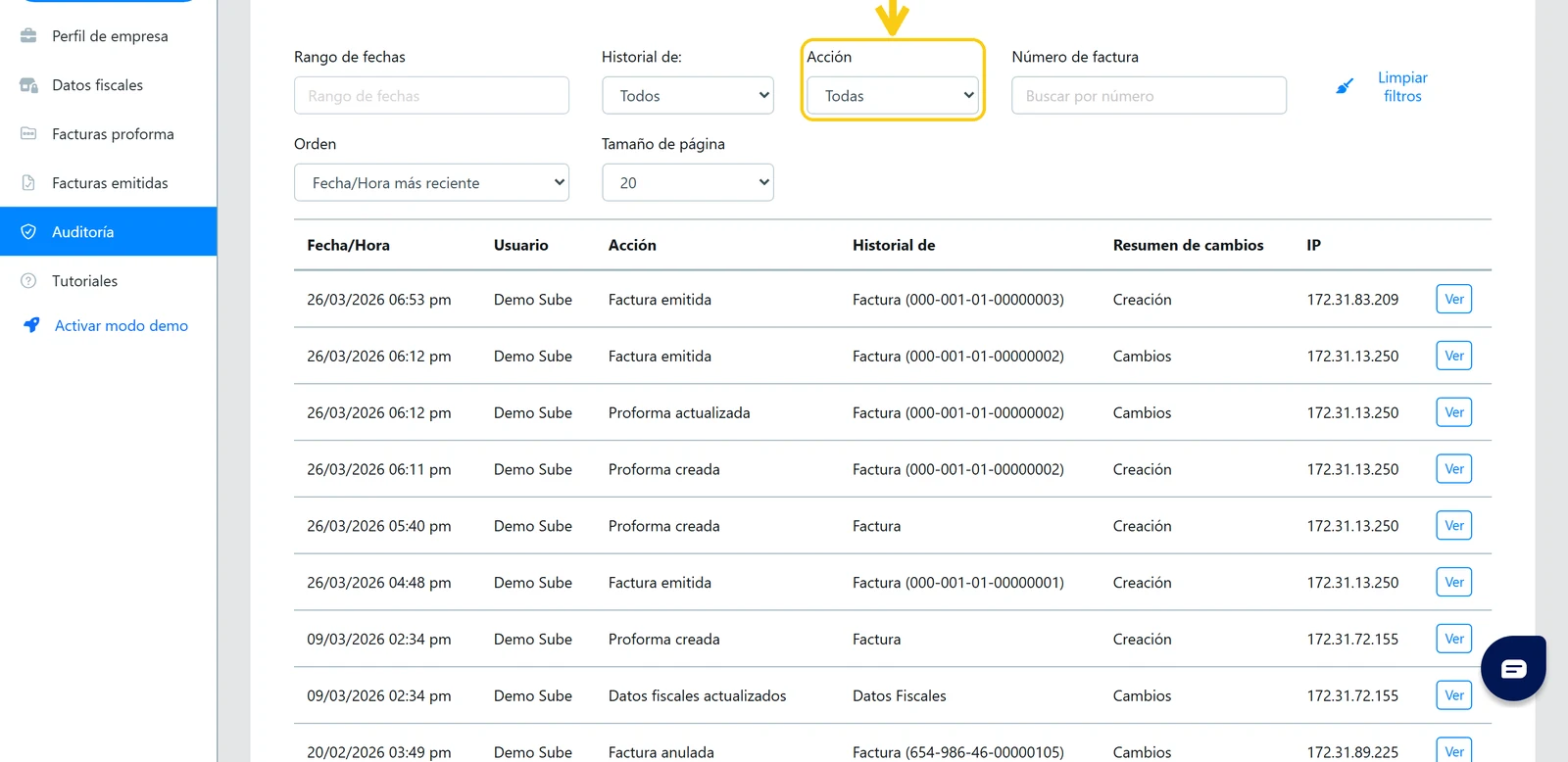View details of 06:53 pm Factura emitida entry
Screen dimensions: 1568x762
pos(1454,299)
